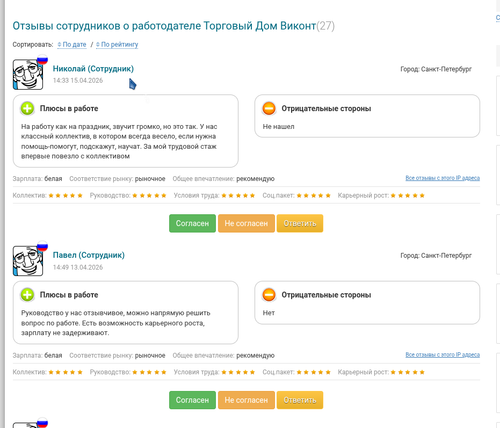Sort reviews with 'По рейтингу'
Screen dimensions: 500x428
(117, 44)
